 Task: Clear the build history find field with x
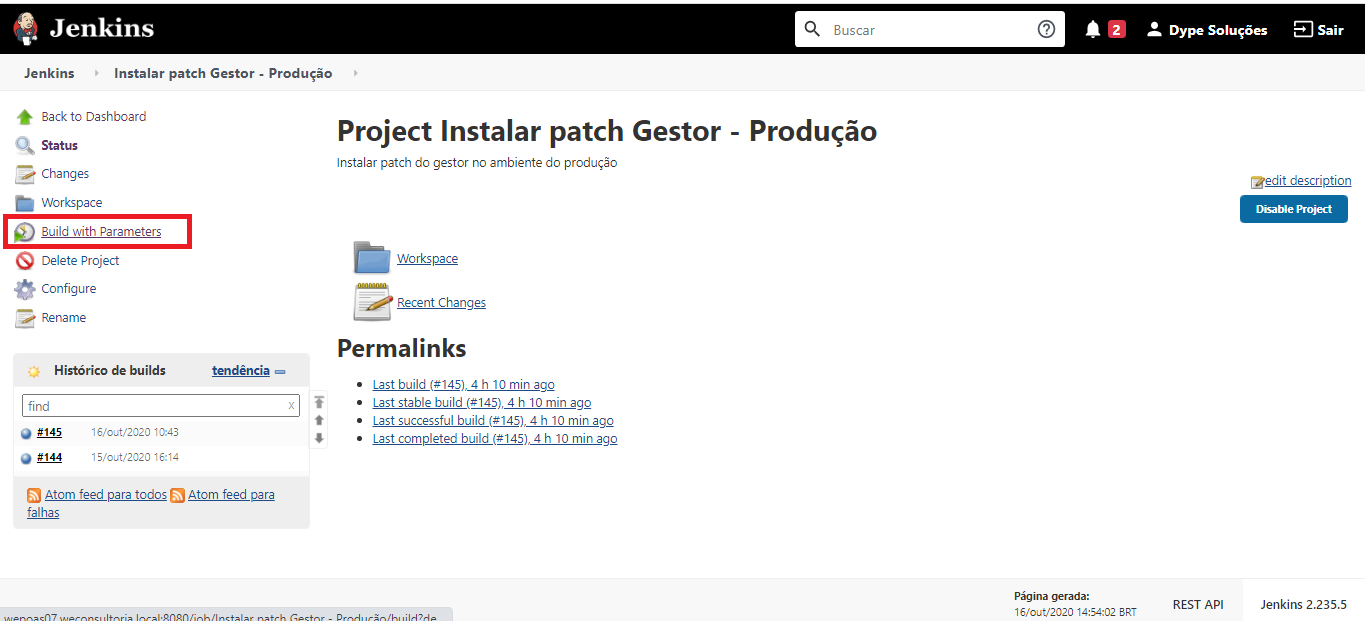291,406
